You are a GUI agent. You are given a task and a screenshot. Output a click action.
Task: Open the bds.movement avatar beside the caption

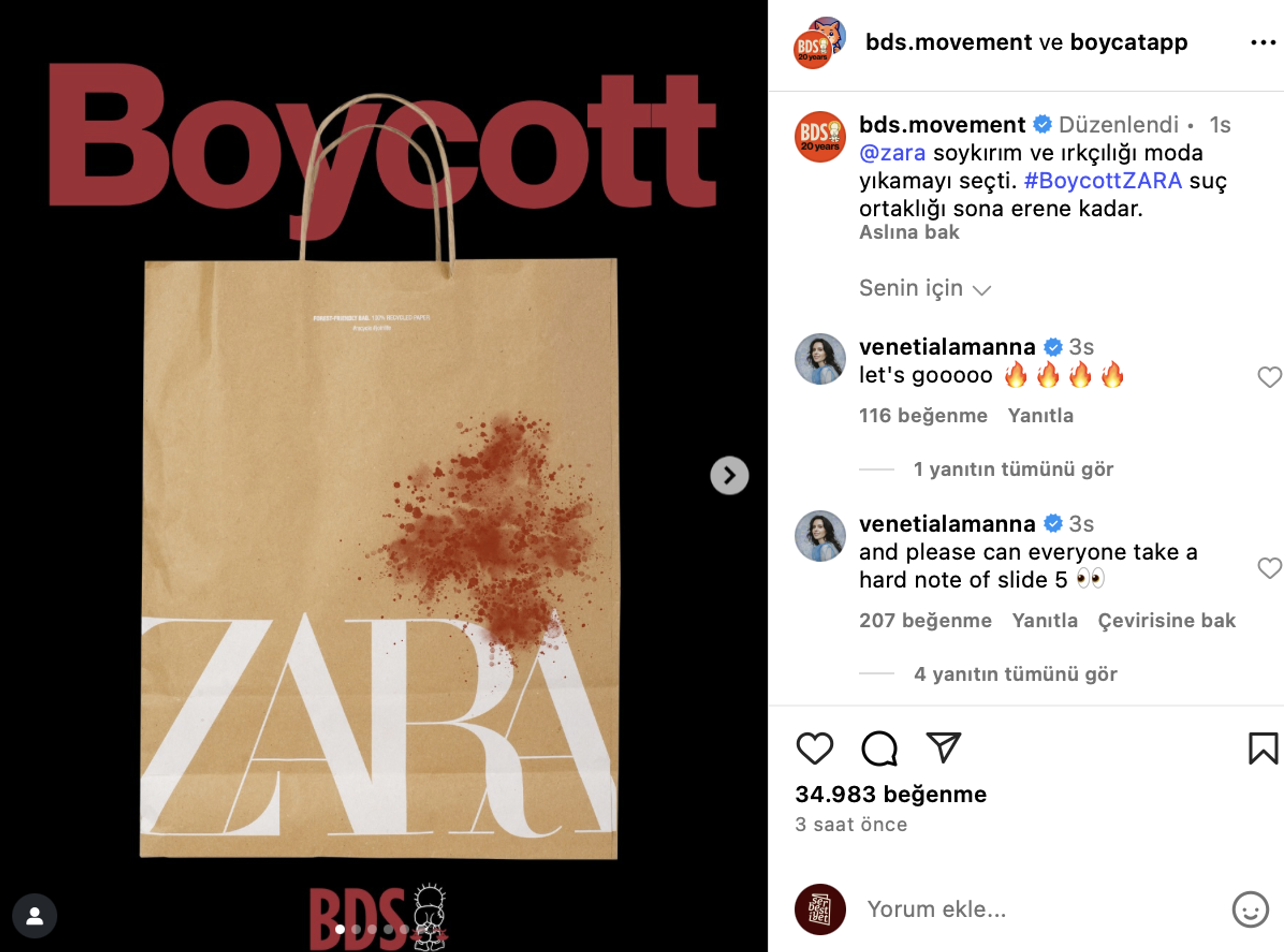tap(820, 137)
